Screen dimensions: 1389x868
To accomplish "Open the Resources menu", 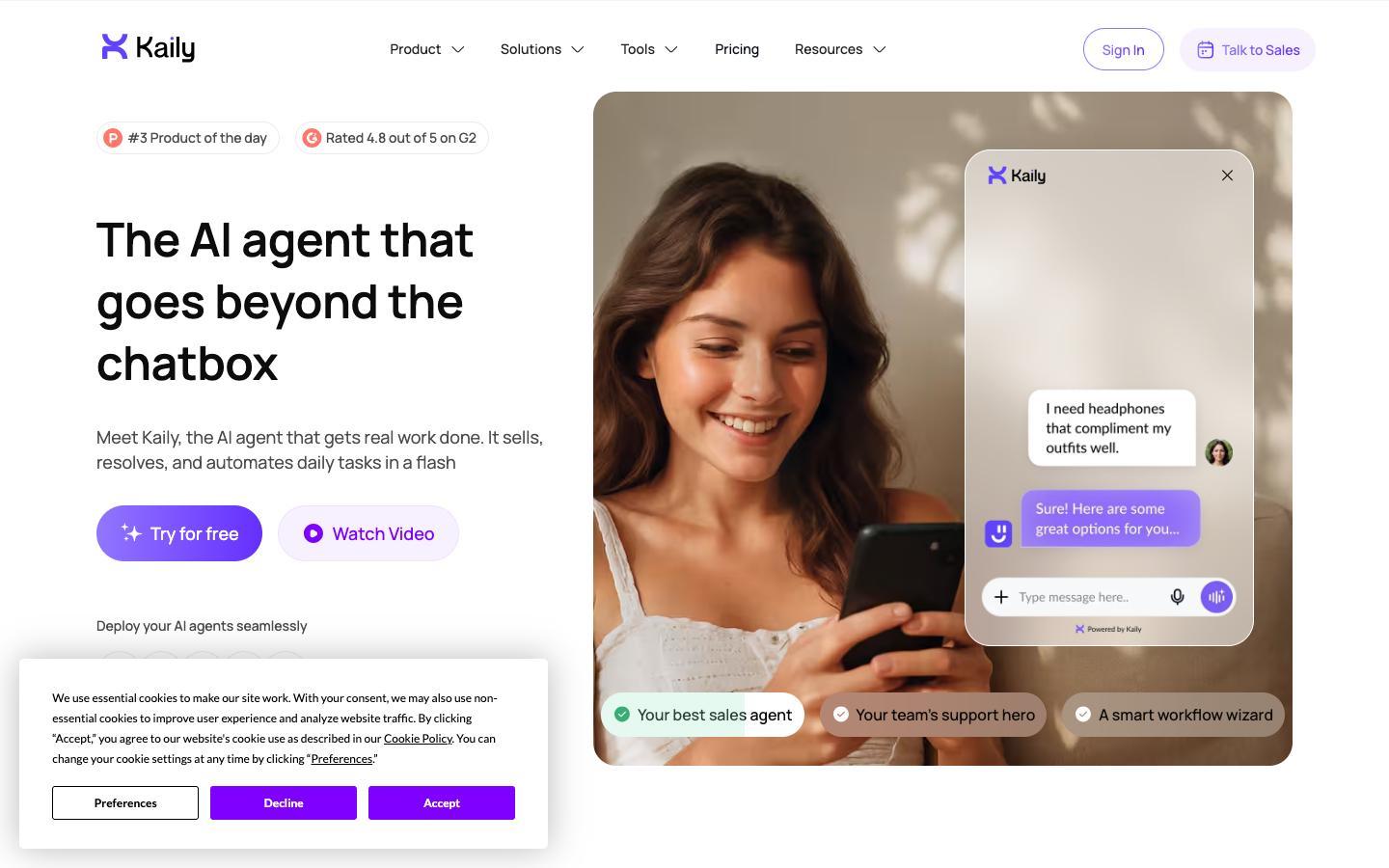I will tap(840, 49).
